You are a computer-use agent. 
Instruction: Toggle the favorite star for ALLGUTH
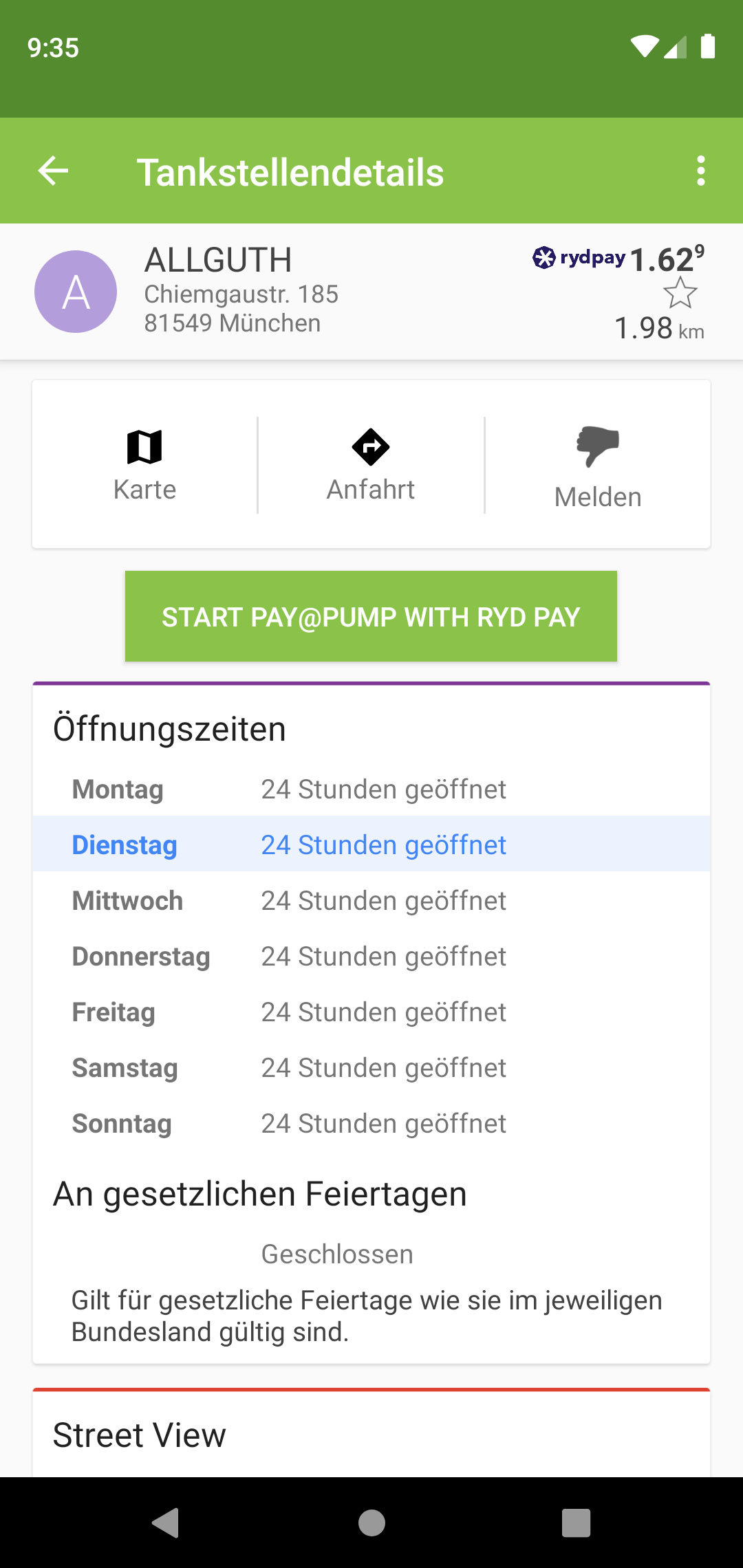pyautogui.click(x=680, y=293)
